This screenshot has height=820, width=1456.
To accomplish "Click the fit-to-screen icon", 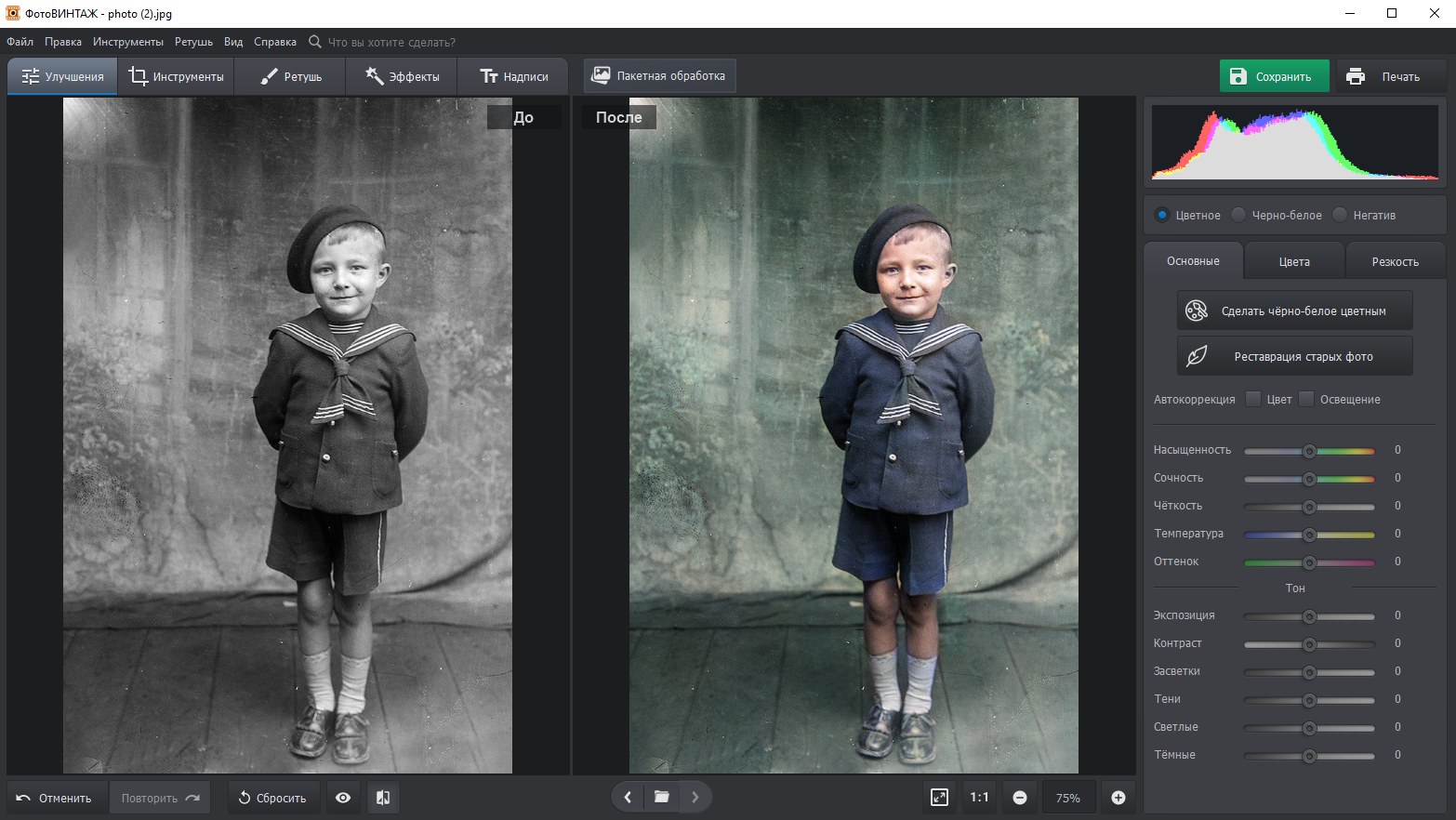I will (939, 798).
